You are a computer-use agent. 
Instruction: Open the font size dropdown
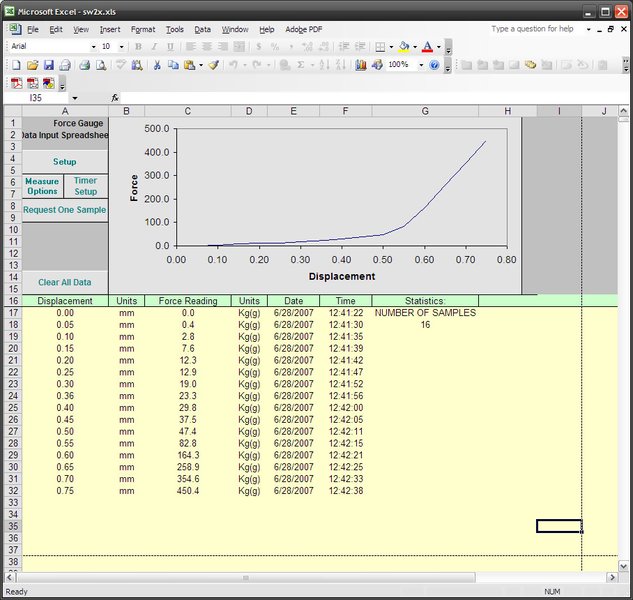[122, 47]
